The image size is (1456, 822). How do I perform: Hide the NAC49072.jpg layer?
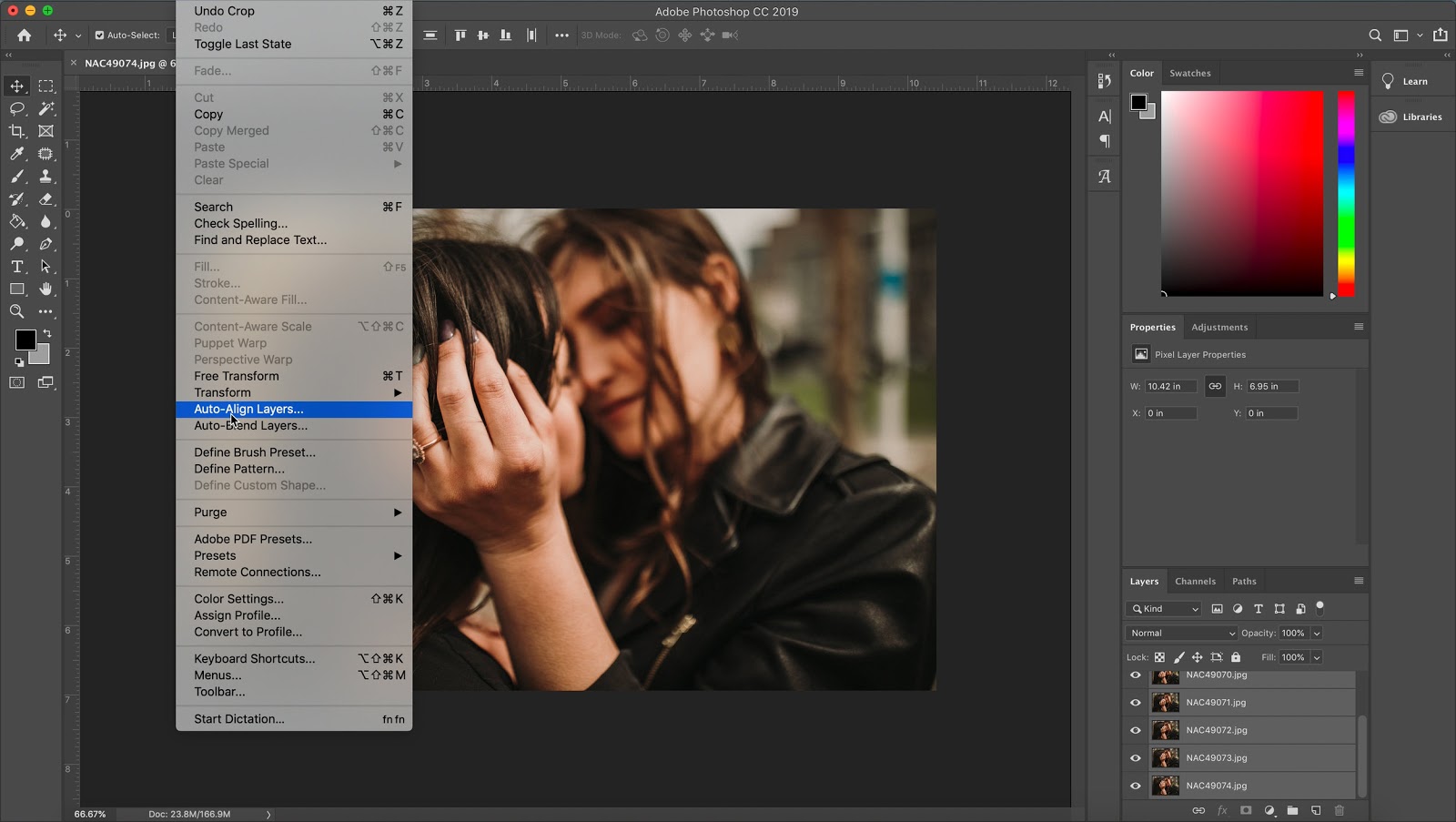[x=1135, y=730]
